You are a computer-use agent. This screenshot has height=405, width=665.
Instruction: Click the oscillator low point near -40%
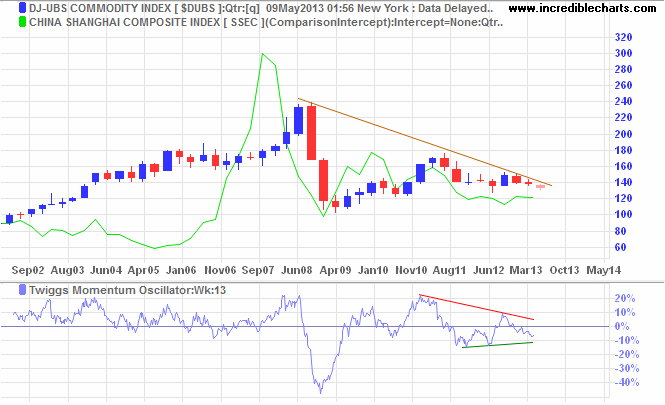pyautogui.click(x=320, y=391)
